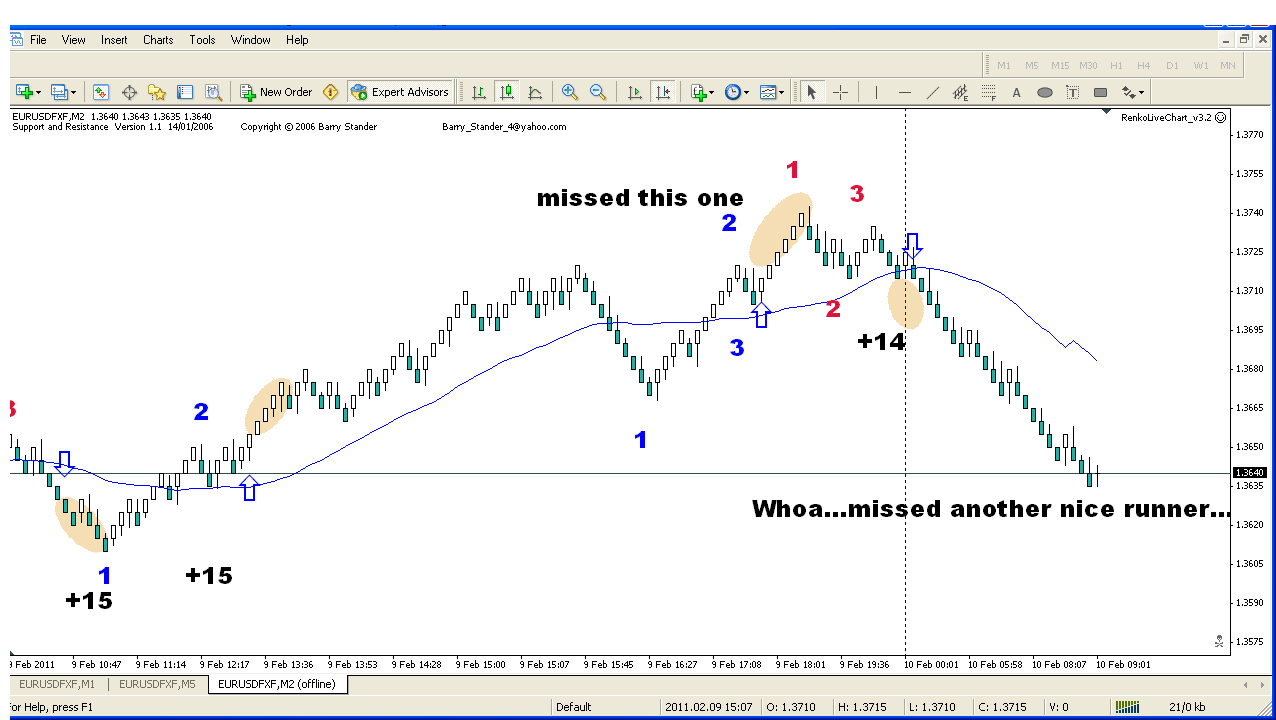Select the Equidistant Channel tool
The height and width of the screenshot is (720, 1276).
pos(960,92)
